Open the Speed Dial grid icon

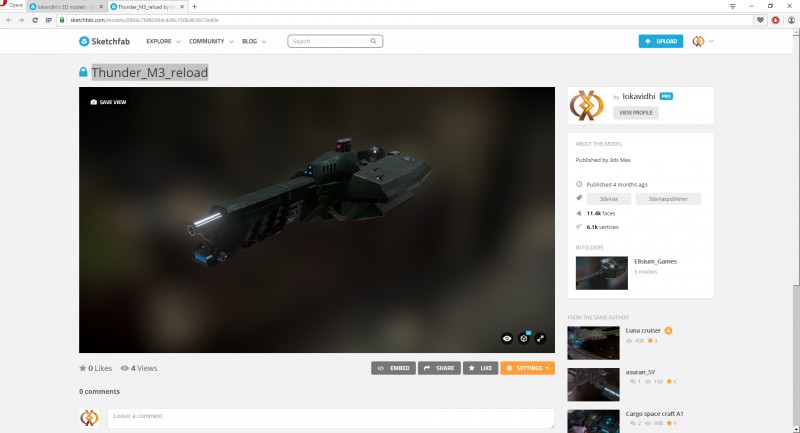pyautogui.click(x=48, y=20)
